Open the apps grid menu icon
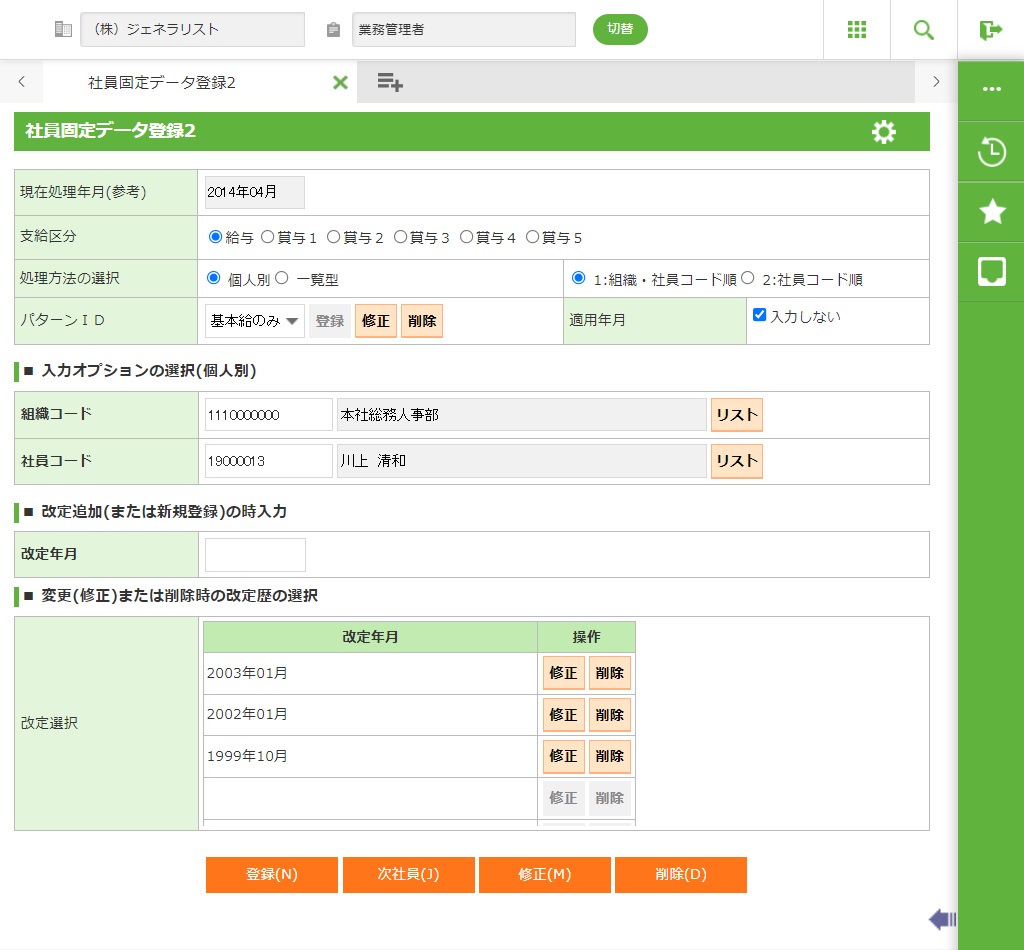 [857, 30]
